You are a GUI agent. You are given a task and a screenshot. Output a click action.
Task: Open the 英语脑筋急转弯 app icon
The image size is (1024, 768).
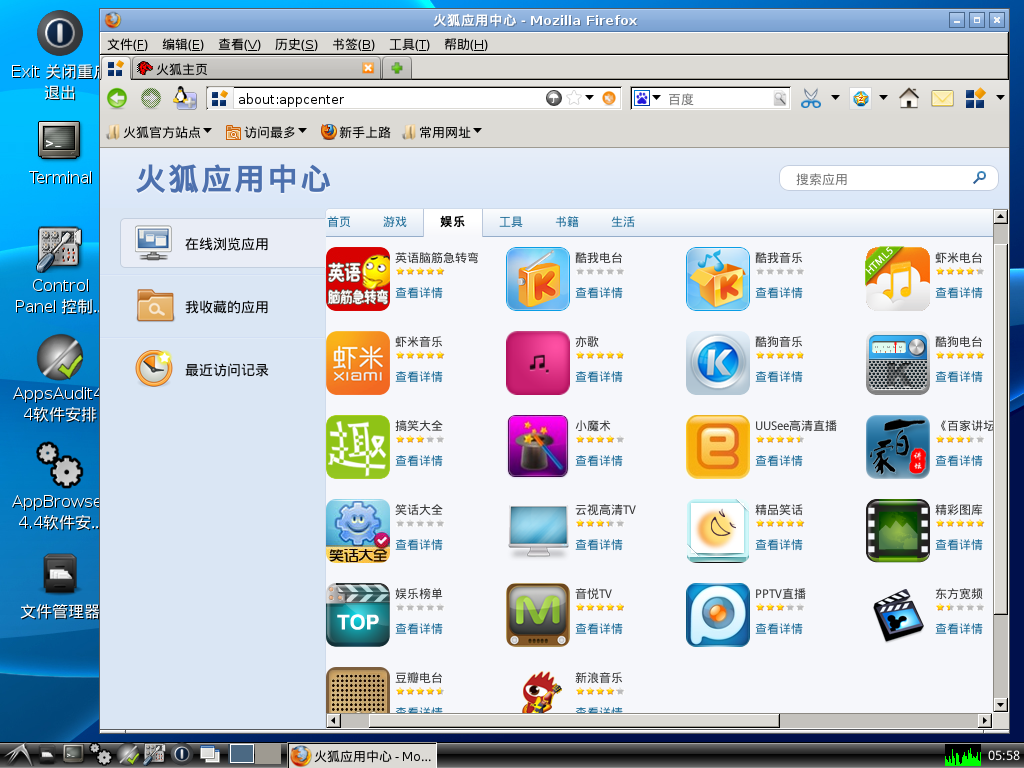(358, 279)
